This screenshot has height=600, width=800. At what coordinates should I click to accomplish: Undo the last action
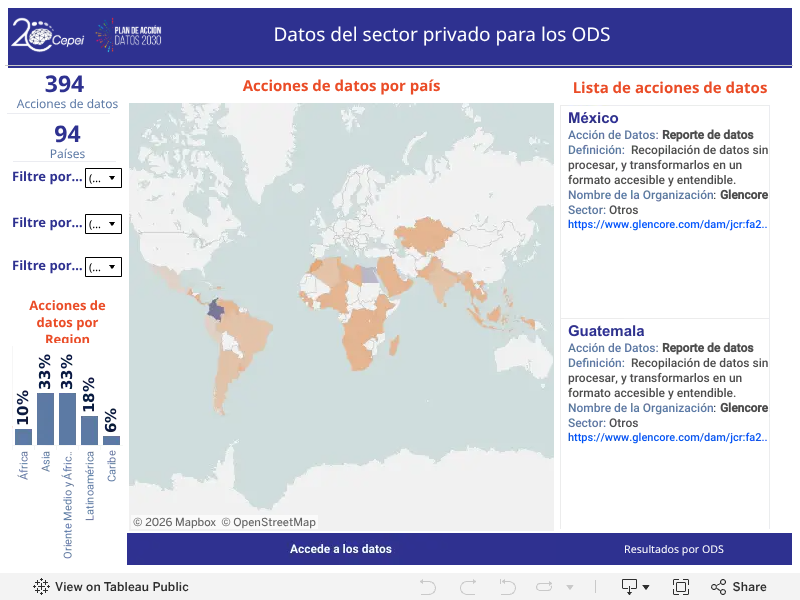428,587
